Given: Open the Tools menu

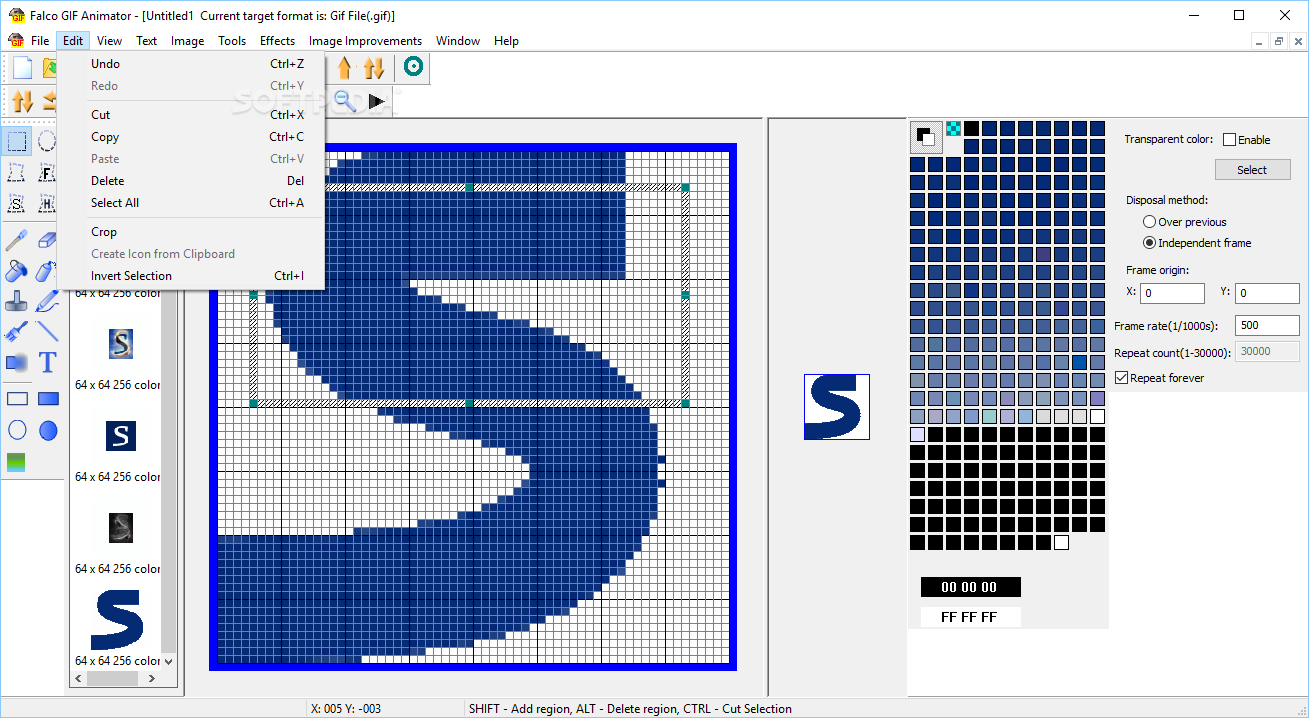Looking at the screenshot, I should click(x=232, y=41).
